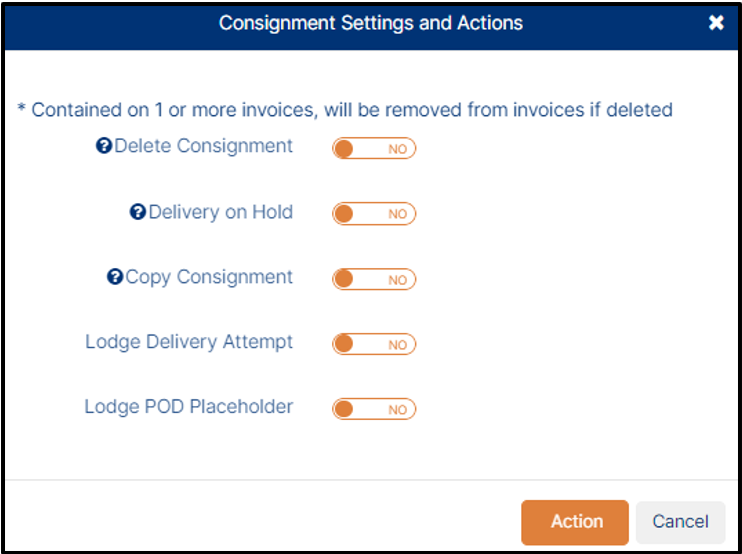Turn on the Copy Consignment switch
This screenshot has width=742, height=554.
coord(374,279)
